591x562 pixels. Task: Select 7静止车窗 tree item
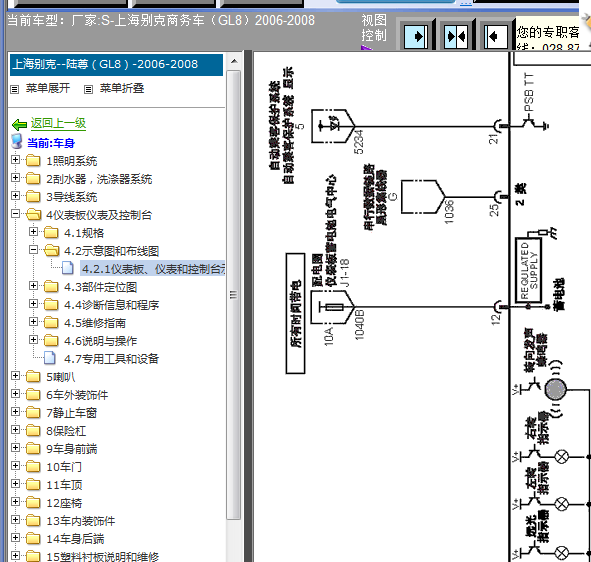click(72, 413)
